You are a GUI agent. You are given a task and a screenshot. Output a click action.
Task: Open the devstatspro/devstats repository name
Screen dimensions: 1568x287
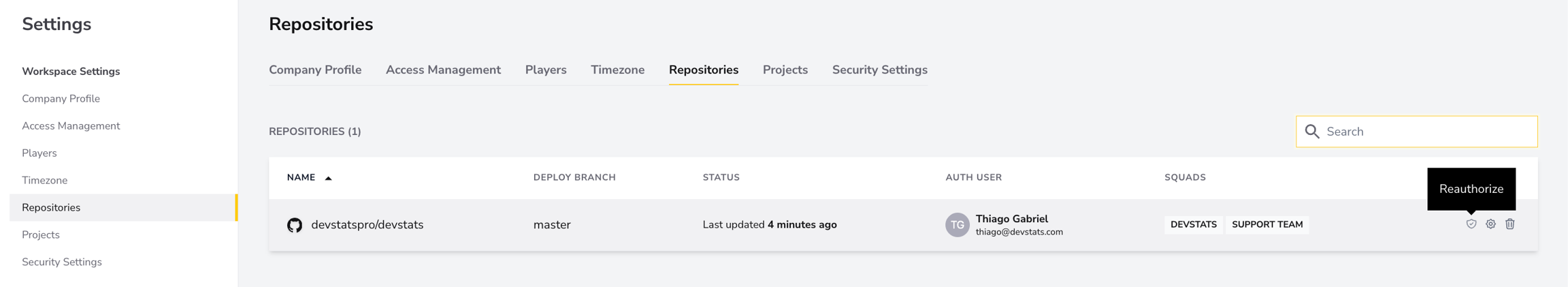pos(367,225)
